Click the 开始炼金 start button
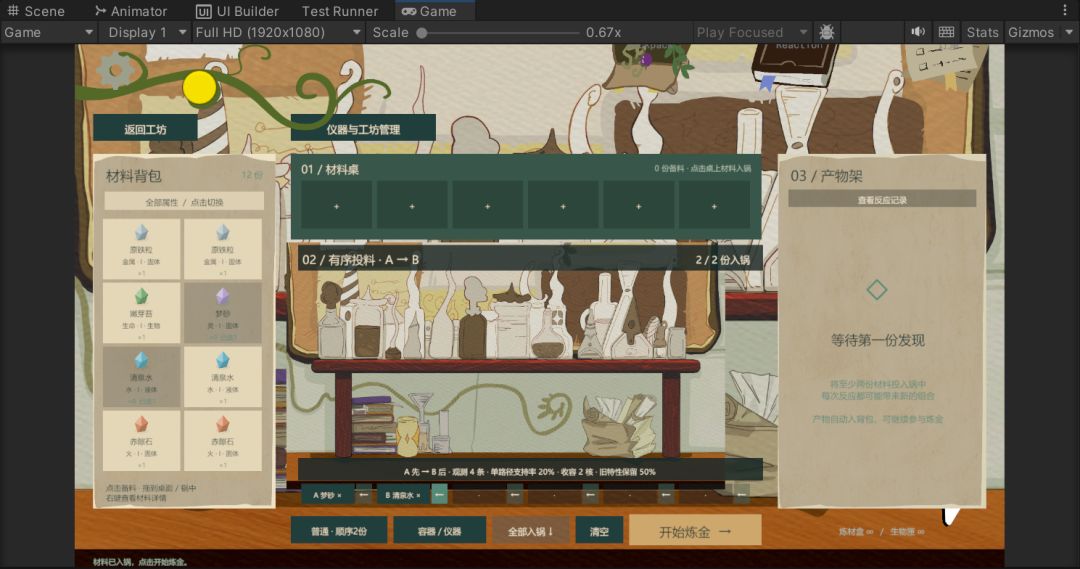Viewport: 1080px width, 569px height. (695, 531)
